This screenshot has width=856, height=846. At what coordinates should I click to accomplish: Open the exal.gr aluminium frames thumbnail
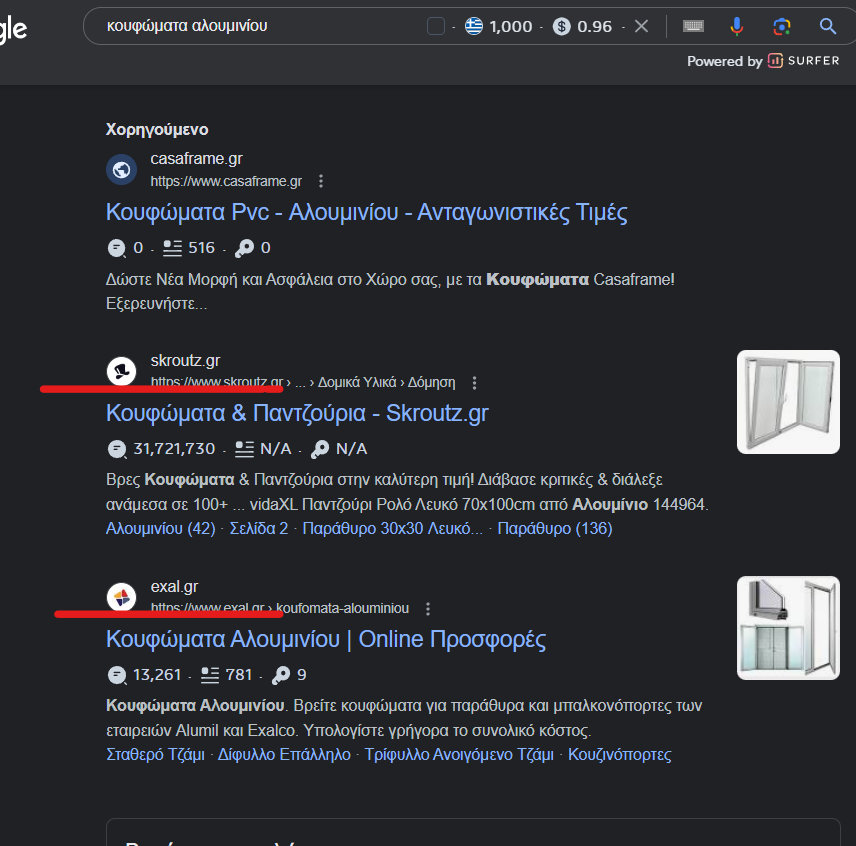click(788, 628)
